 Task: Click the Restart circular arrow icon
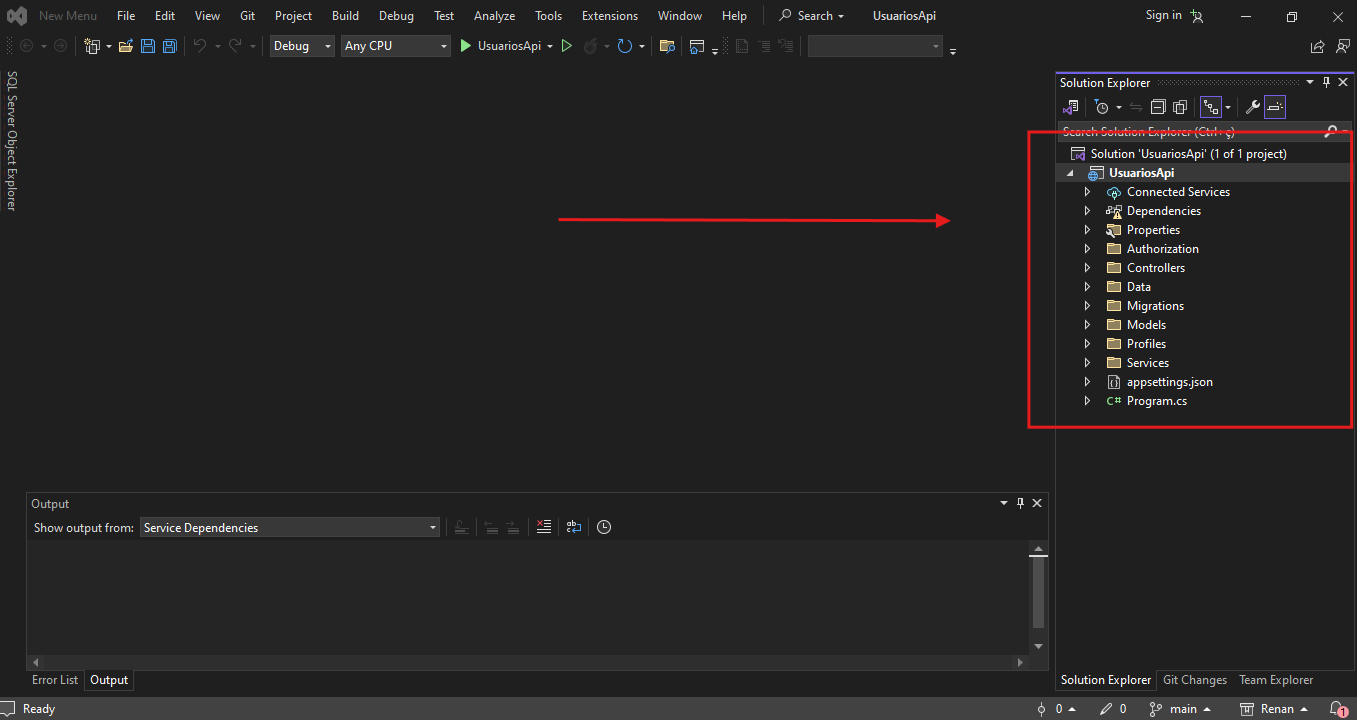[625, 46]
